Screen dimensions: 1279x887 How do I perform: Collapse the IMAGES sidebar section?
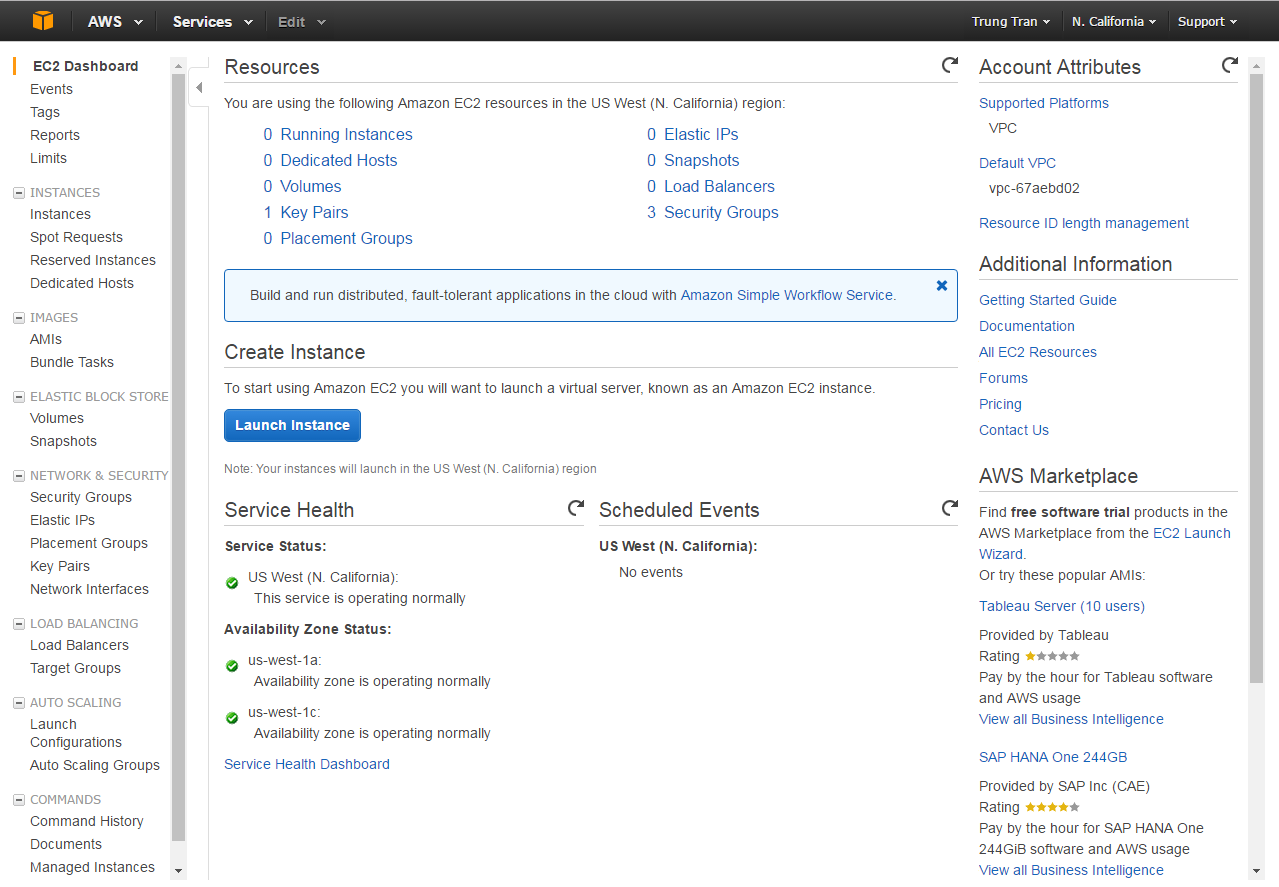19,318
